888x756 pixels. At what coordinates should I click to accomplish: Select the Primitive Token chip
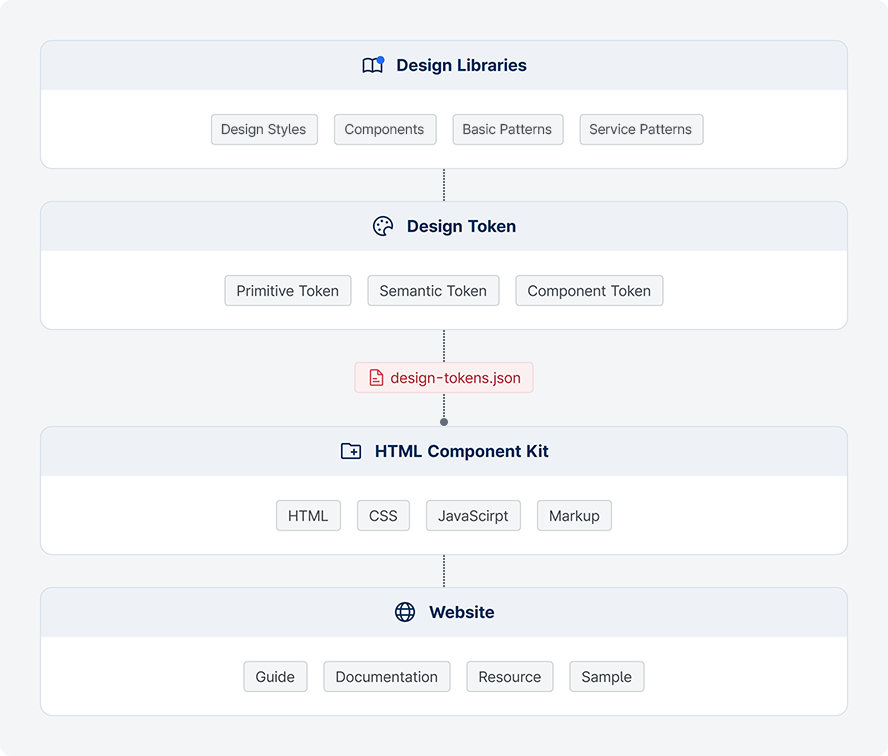click(x=288, y=291)
